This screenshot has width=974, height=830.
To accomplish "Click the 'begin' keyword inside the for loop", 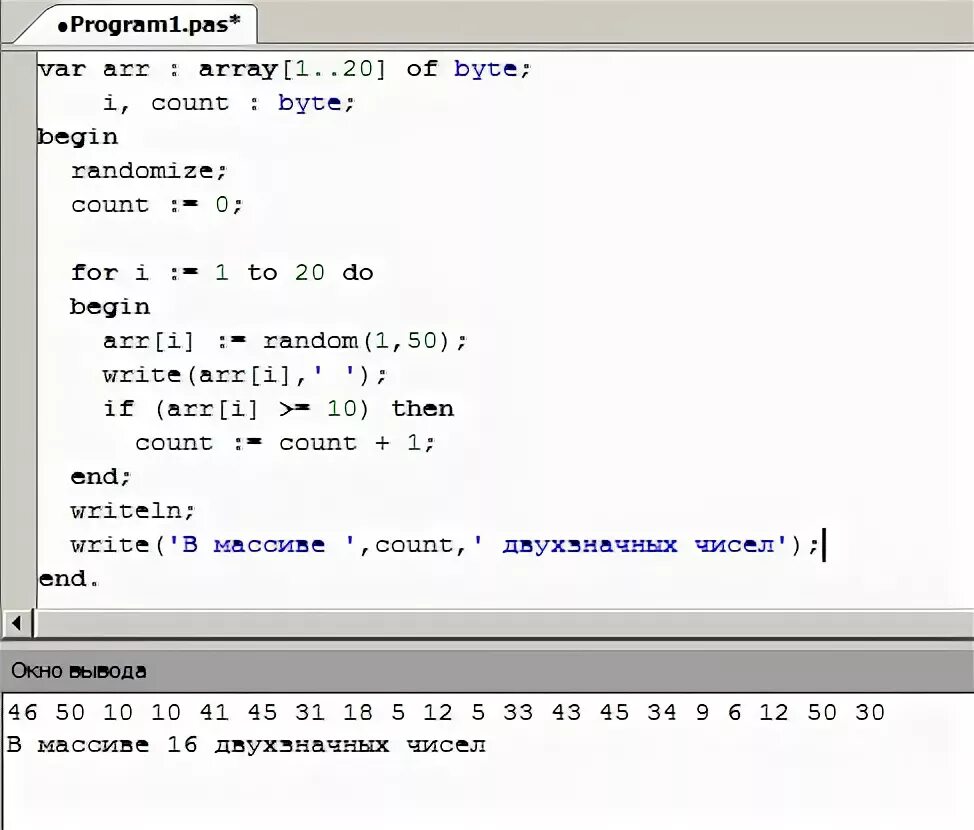I will tap(110, 307).
